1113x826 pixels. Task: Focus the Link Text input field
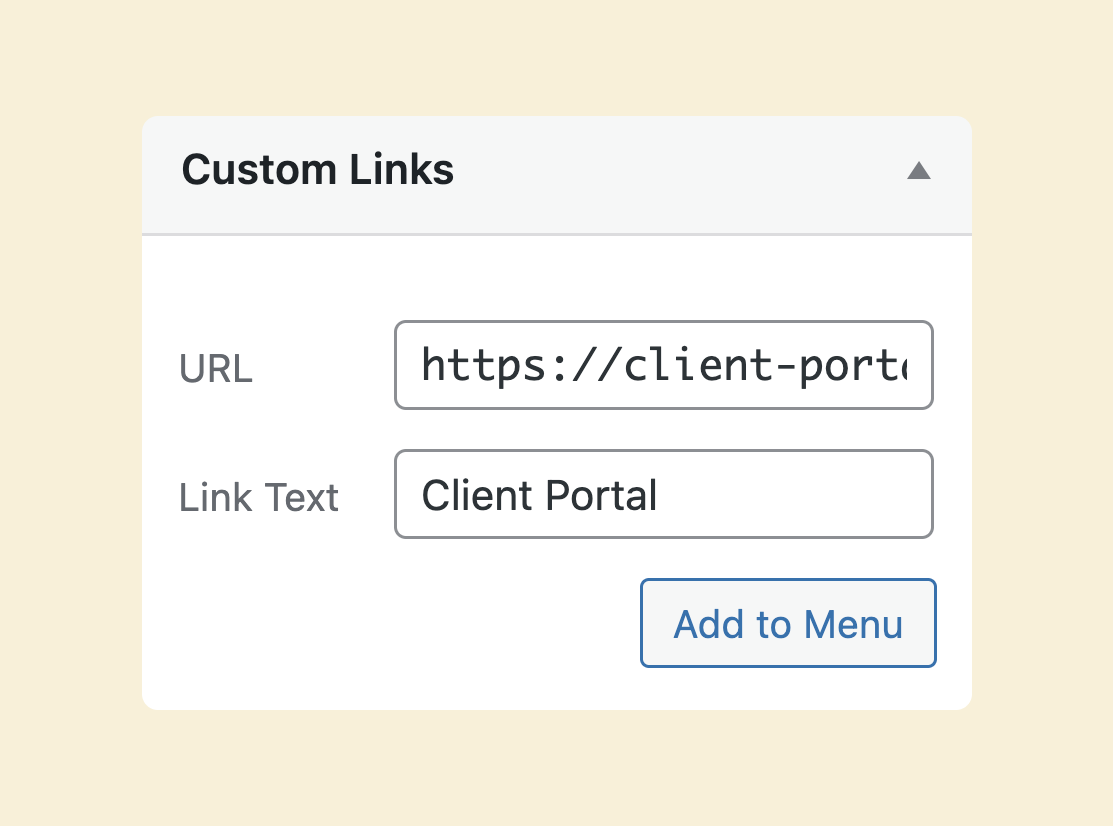point(664,494)
